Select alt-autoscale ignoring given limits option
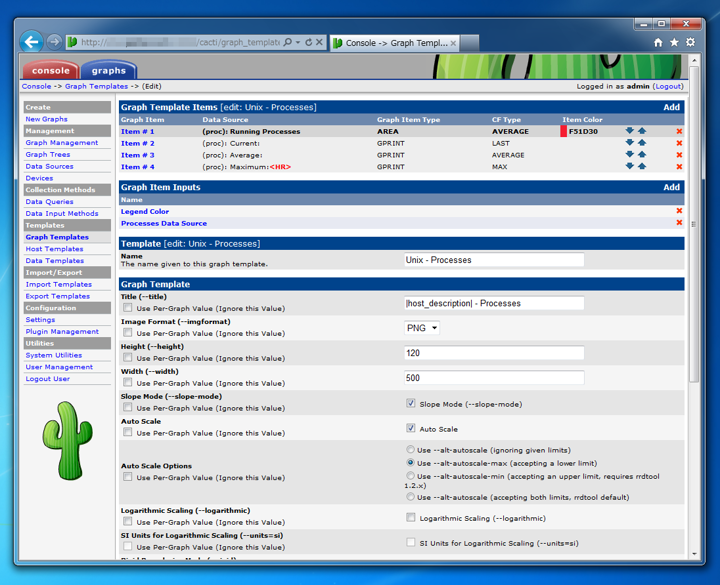Screen dimensions: 720x585 [411, 450]
